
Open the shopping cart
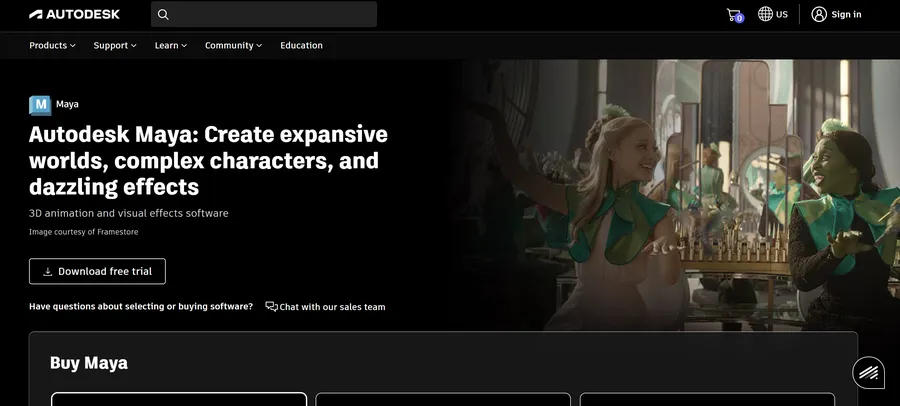click(734, 14)
